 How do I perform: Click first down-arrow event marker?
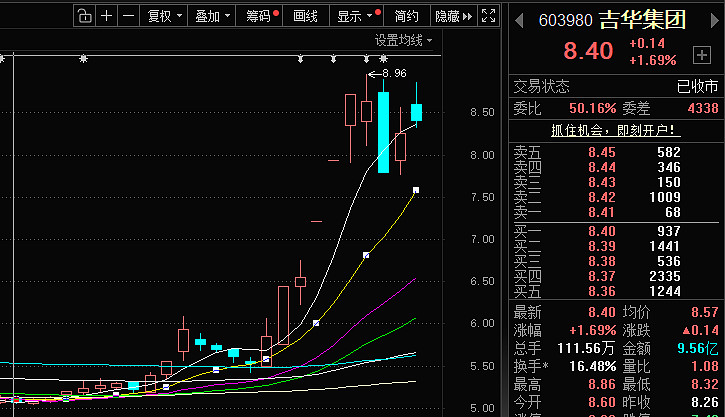point(301,59)
